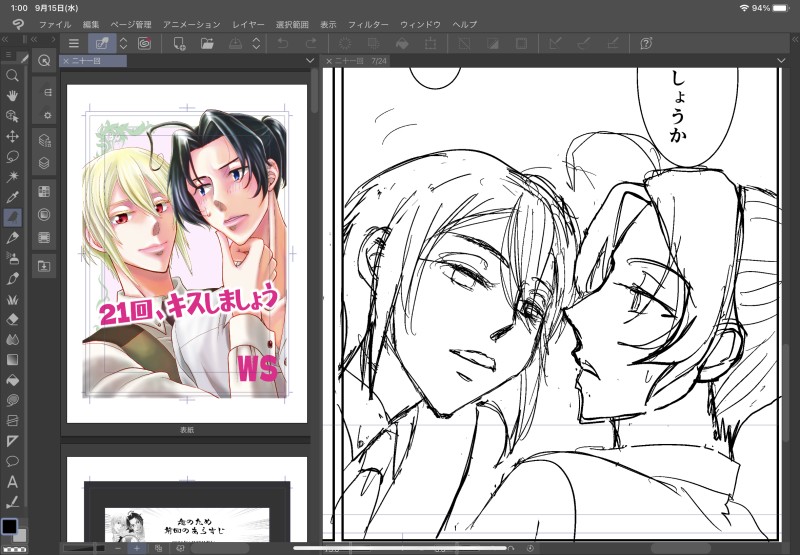Image resolution: width=800 pixels, height=555 pixels.
Task: Toggle snap to ruler icon
Action: pos(555,44)
